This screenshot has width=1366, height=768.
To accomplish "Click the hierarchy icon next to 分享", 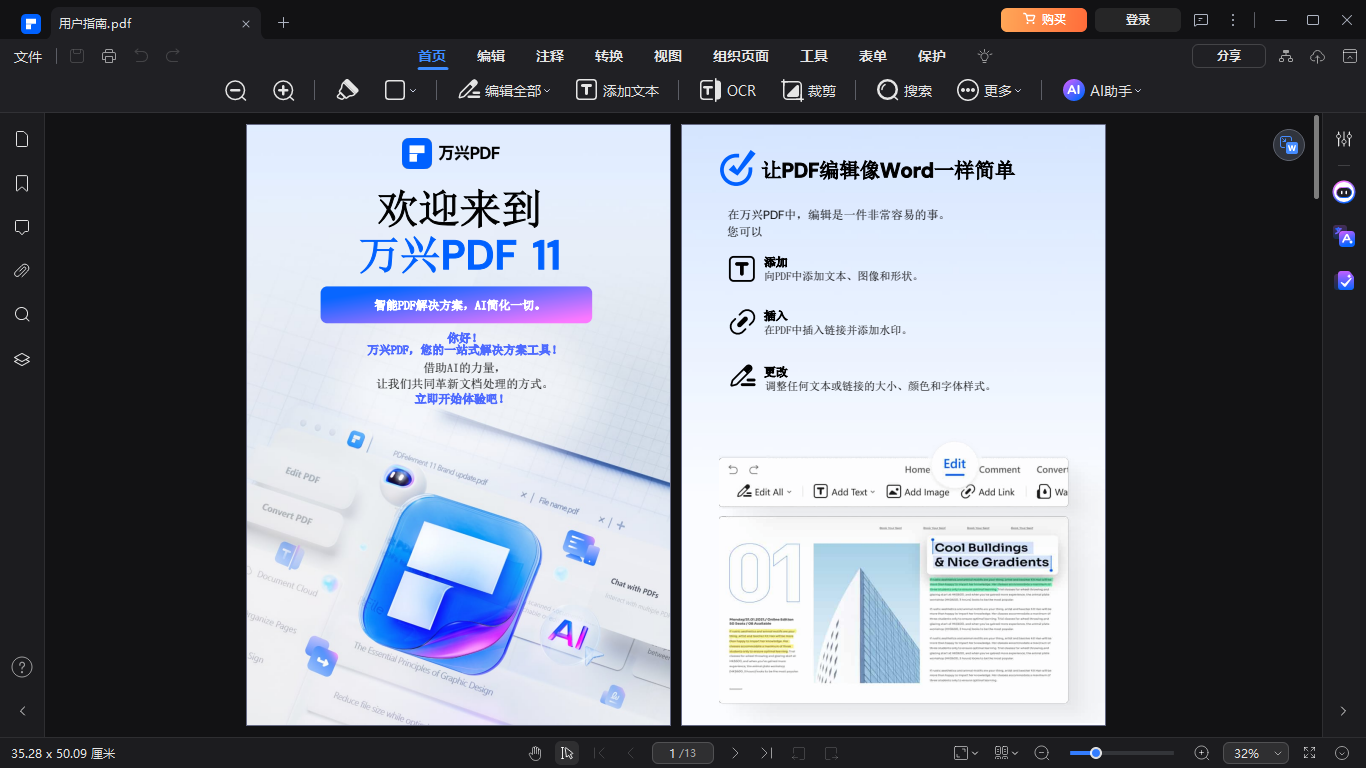I will (x=1286, y=56).
